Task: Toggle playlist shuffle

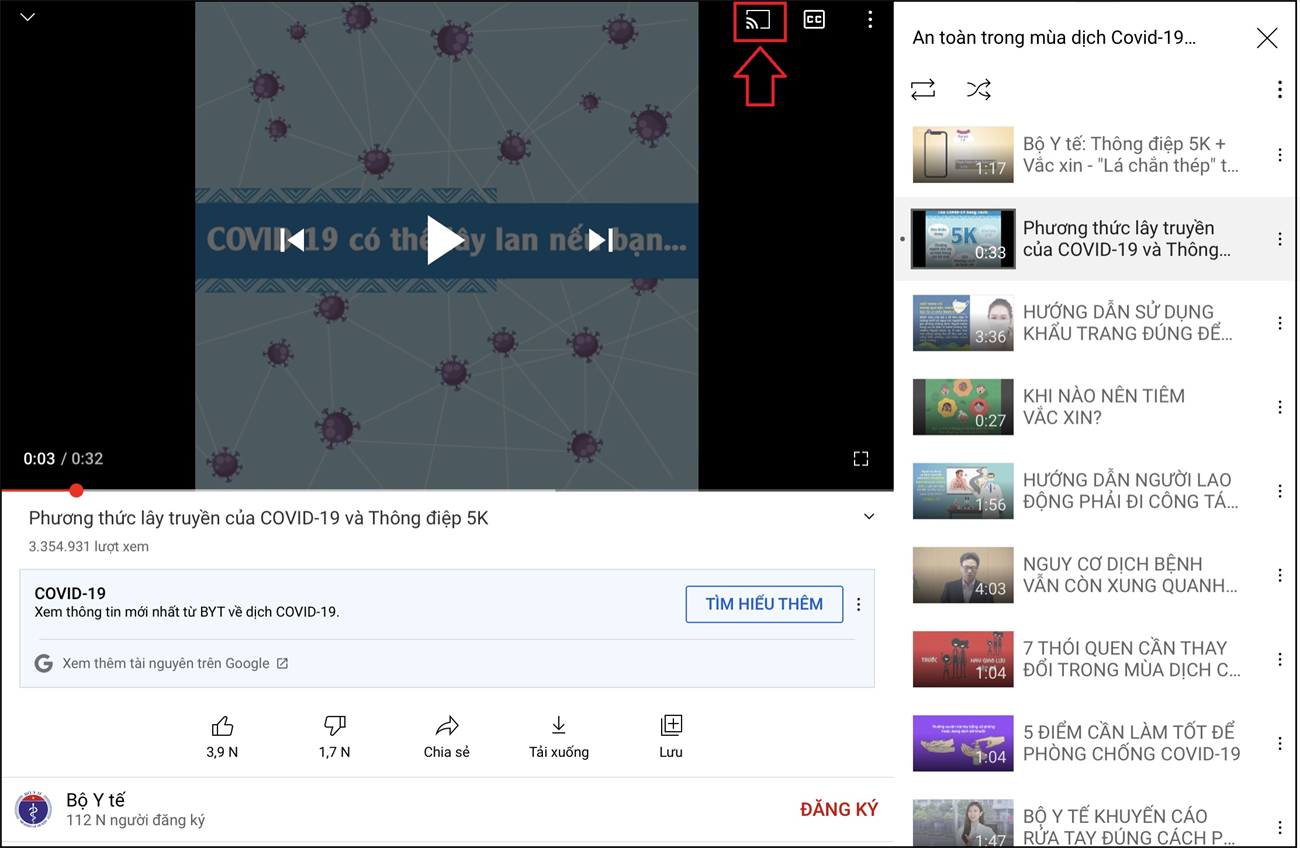Action: tap(979, 89)
